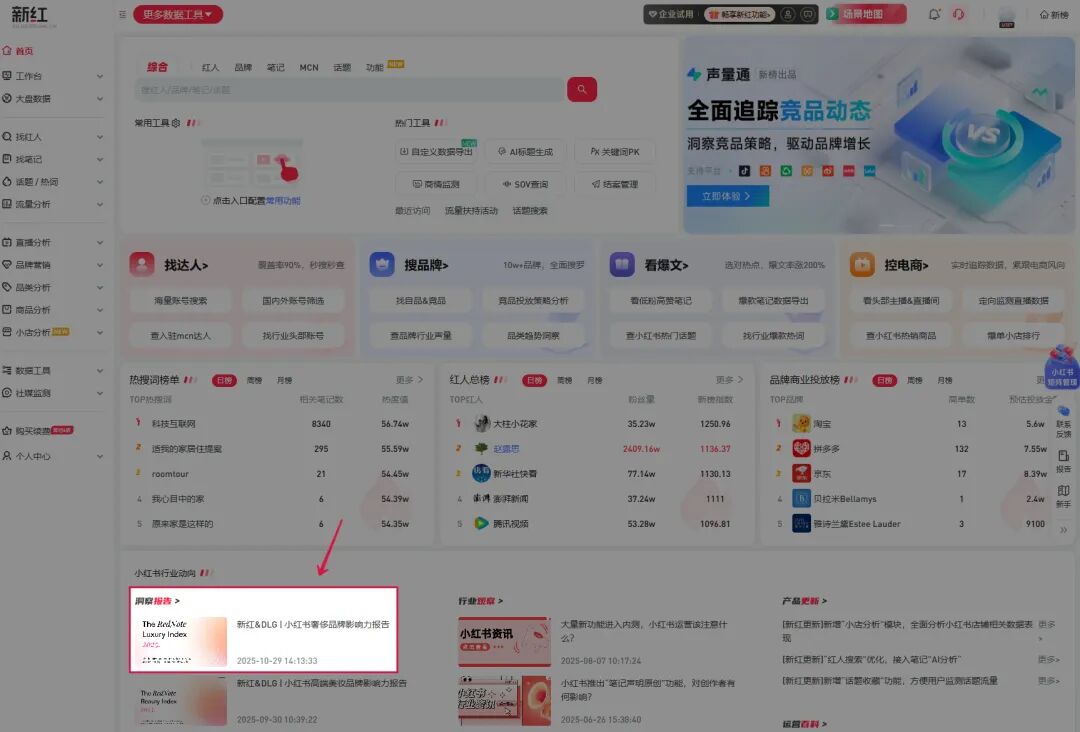1080x732 pixels.
Task: Switch to 笔记 search tab
Action: coord(276,67)
